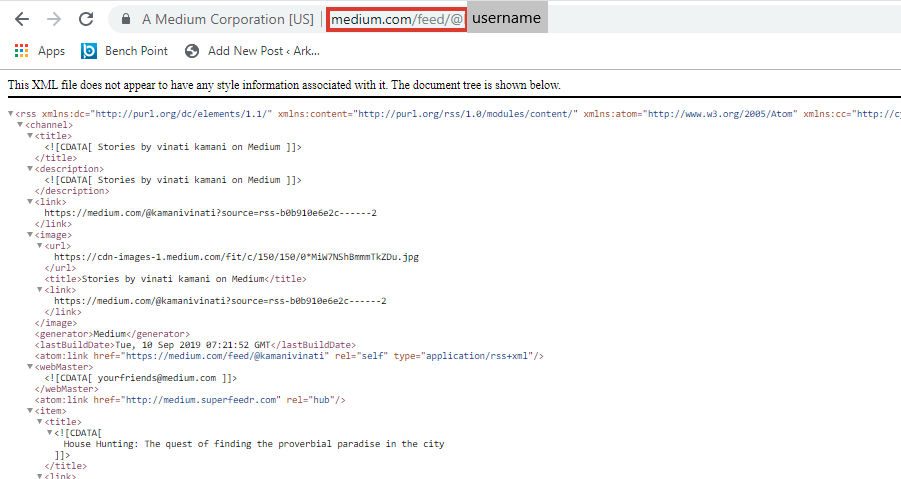
Task: Click the atom:link rel="self" line
Action: tap(289, 356)
